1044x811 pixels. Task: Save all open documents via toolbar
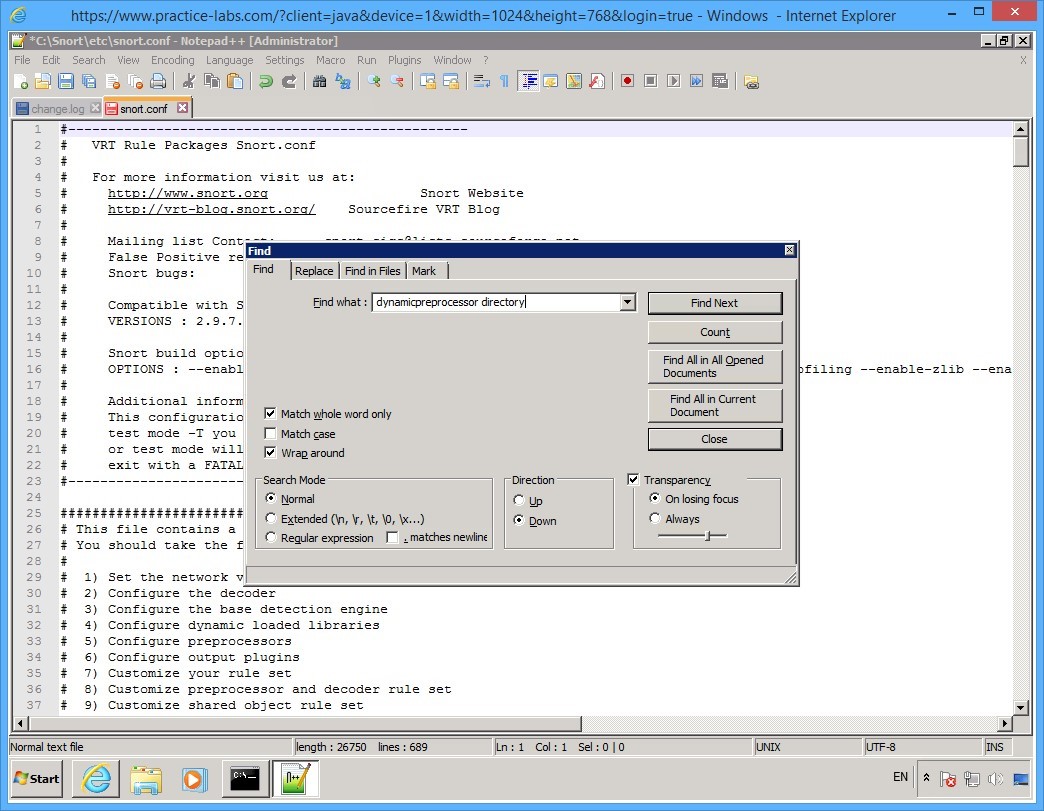pos(89,80)
